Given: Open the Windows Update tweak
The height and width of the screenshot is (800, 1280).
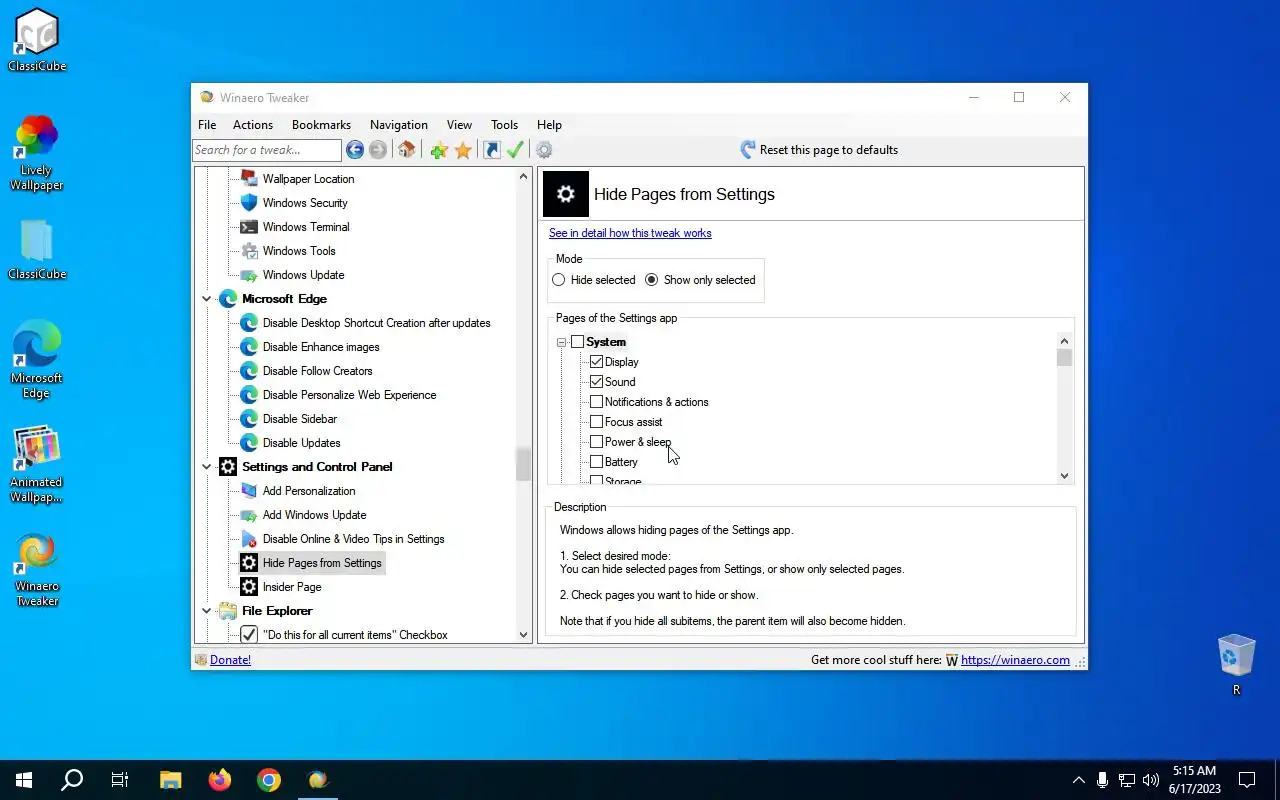Looking at the screenshot, I should point(303,275).
